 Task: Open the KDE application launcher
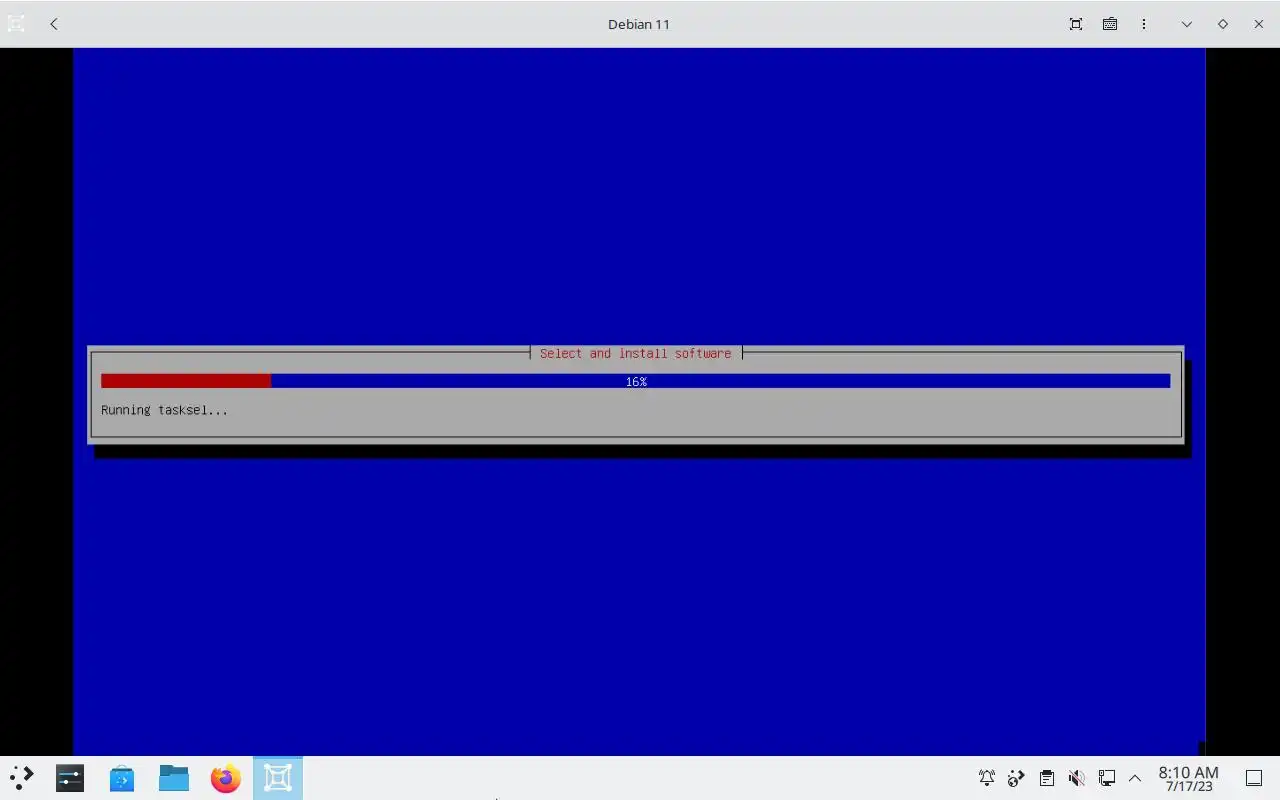[21, 778]
